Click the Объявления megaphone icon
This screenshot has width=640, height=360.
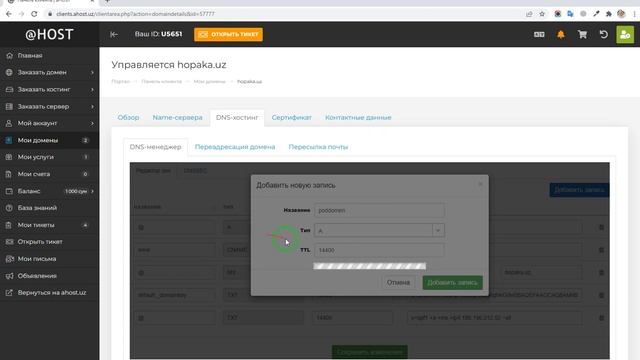pyautogui.click(x=9, y=276)
